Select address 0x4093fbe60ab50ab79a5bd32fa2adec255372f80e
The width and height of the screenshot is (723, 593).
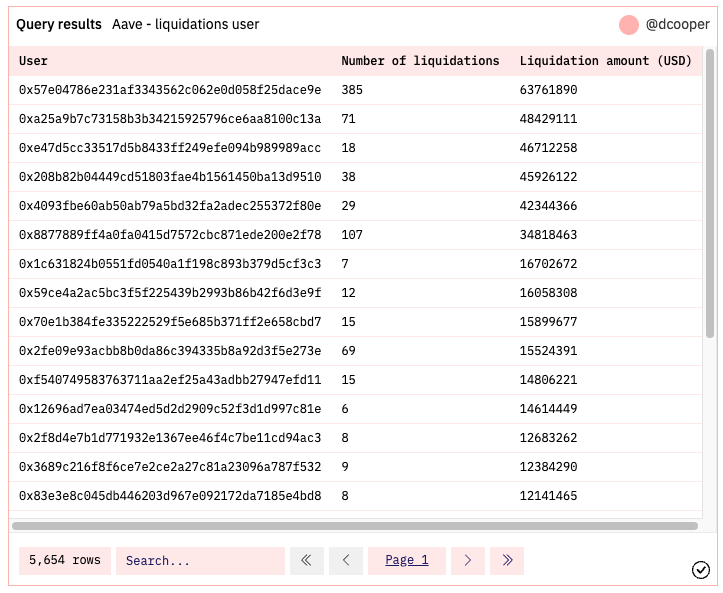170,206
